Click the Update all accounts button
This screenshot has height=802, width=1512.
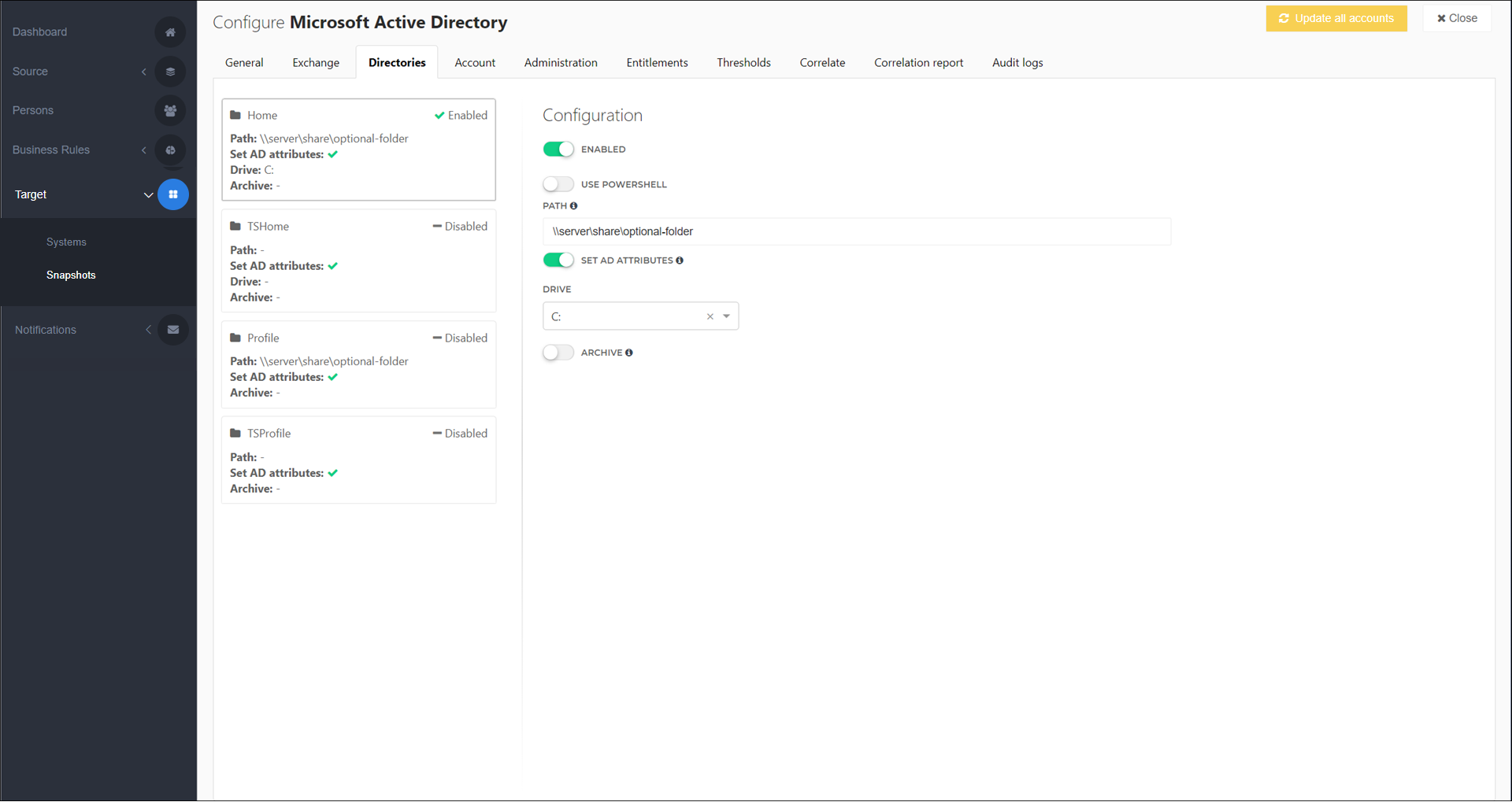coord(1336,18)
